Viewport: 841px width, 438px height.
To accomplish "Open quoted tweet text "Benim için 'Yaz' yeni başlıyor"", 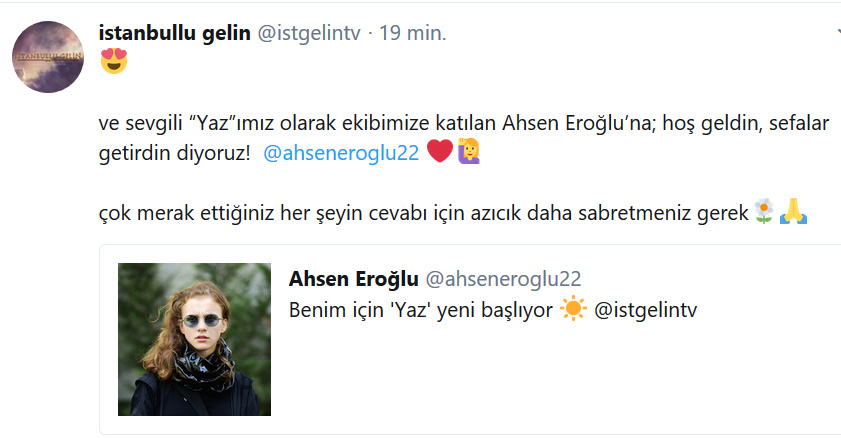I will (420, 310).
